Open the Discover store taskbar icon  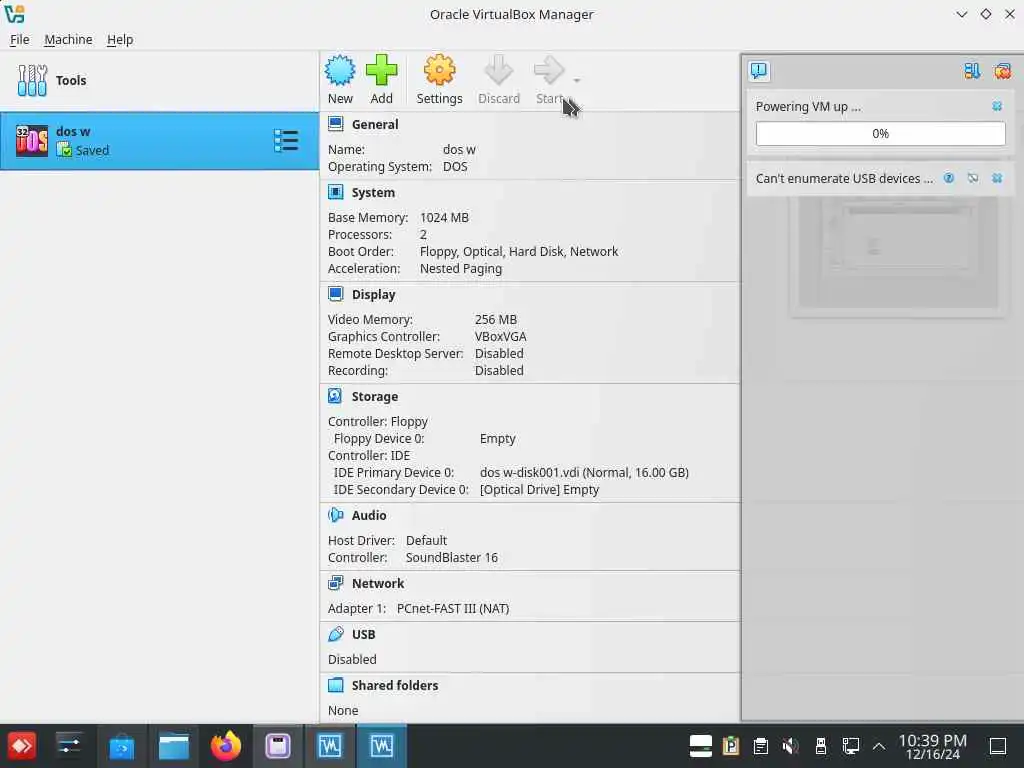click(121, 746)
